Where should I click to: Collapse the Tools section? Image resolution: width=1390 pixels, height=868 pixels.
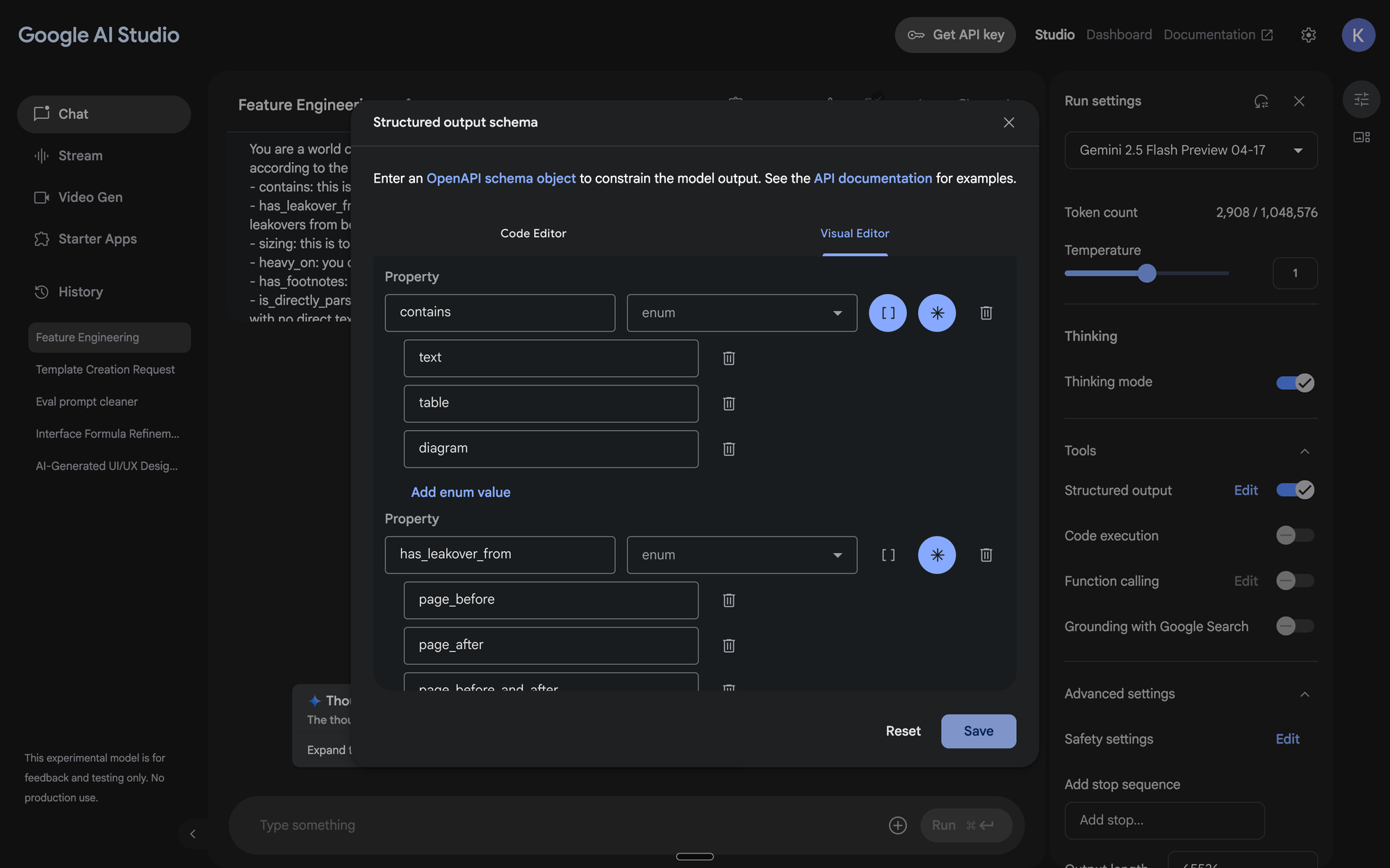pos(1305,451)
